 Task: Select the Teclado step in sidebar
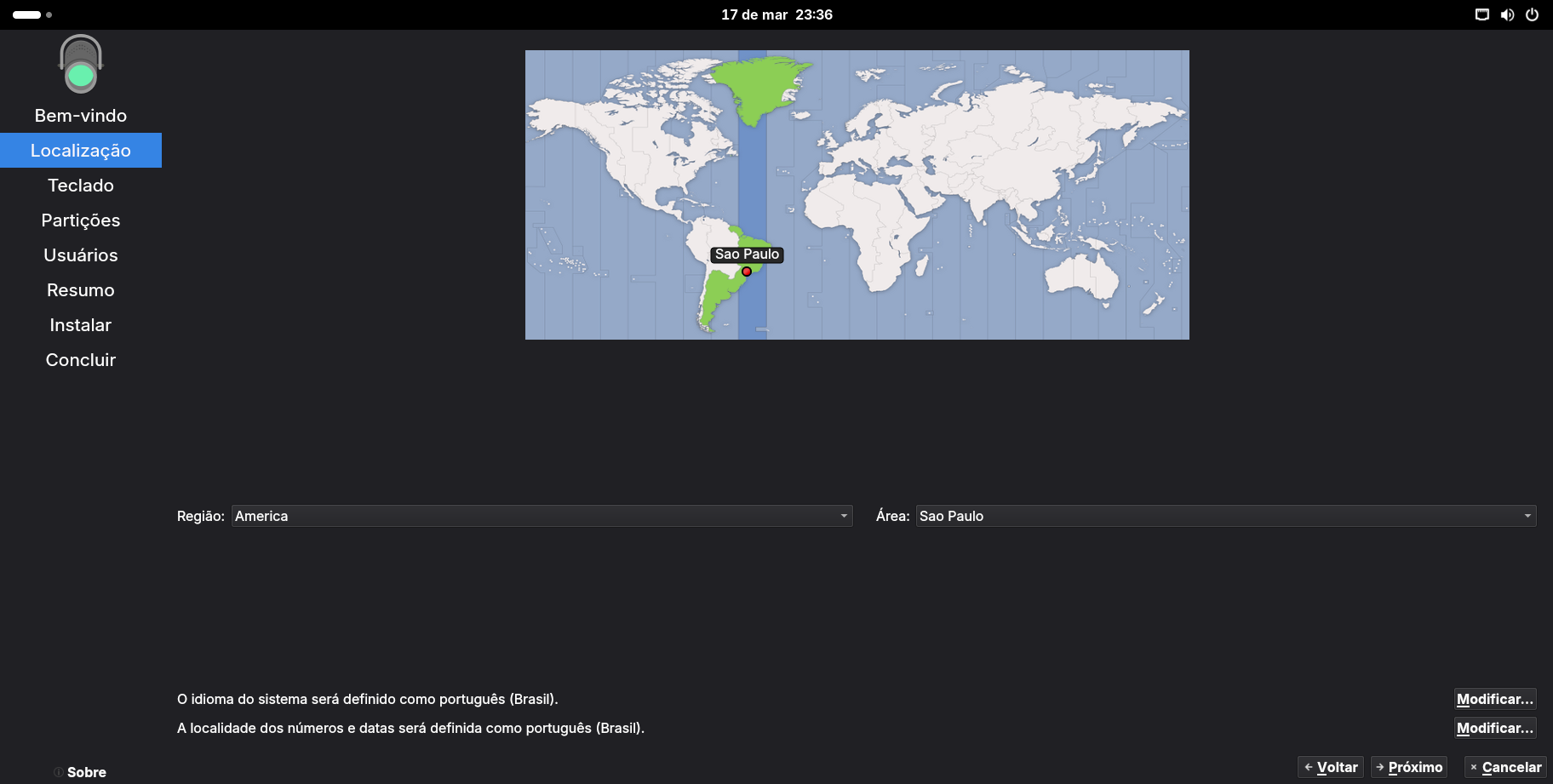tap(81, 186)
